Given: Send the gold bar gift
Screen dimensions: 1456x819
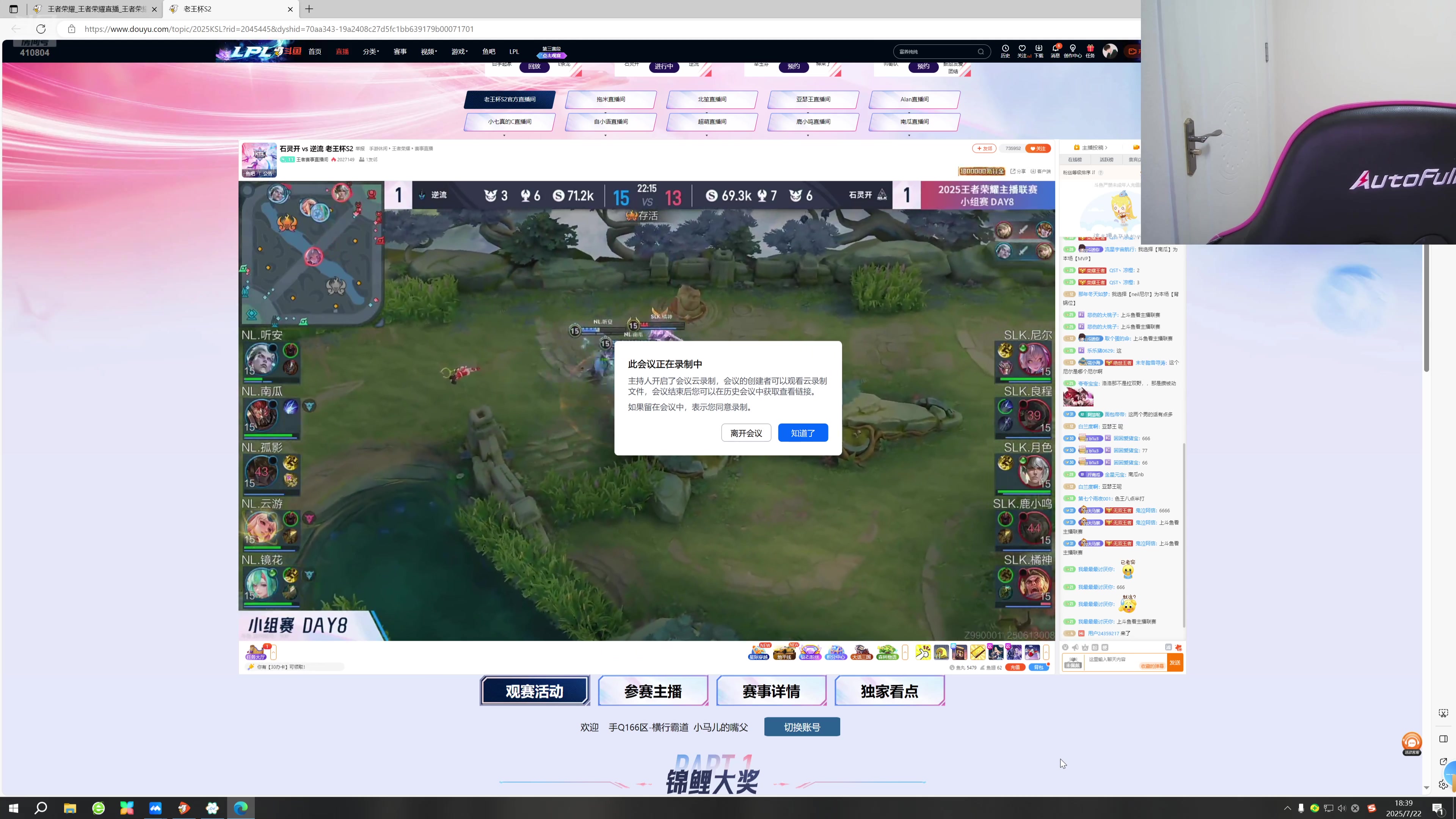Looking at the screenshot, I should (x=977, y=652).
